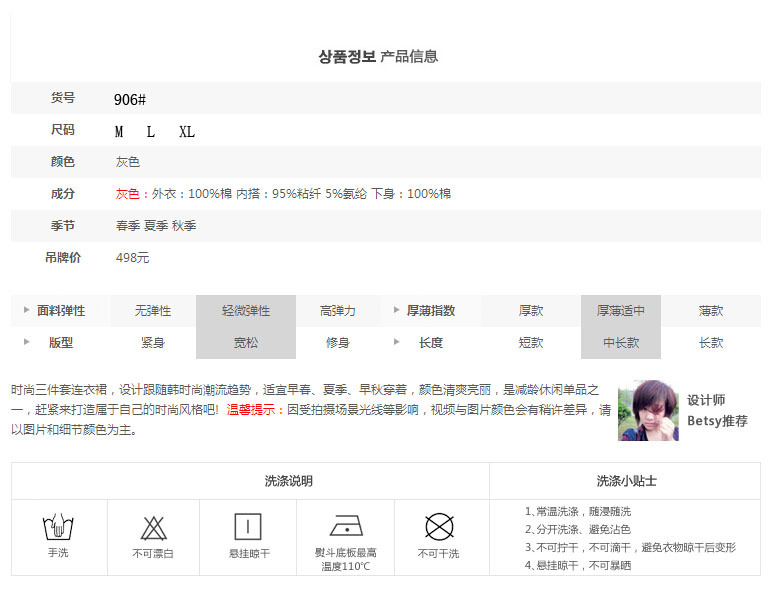Click the 灰色 value in the 颜色 row
The width and height of the screenshot is (774, 606).
pos(128,162)
